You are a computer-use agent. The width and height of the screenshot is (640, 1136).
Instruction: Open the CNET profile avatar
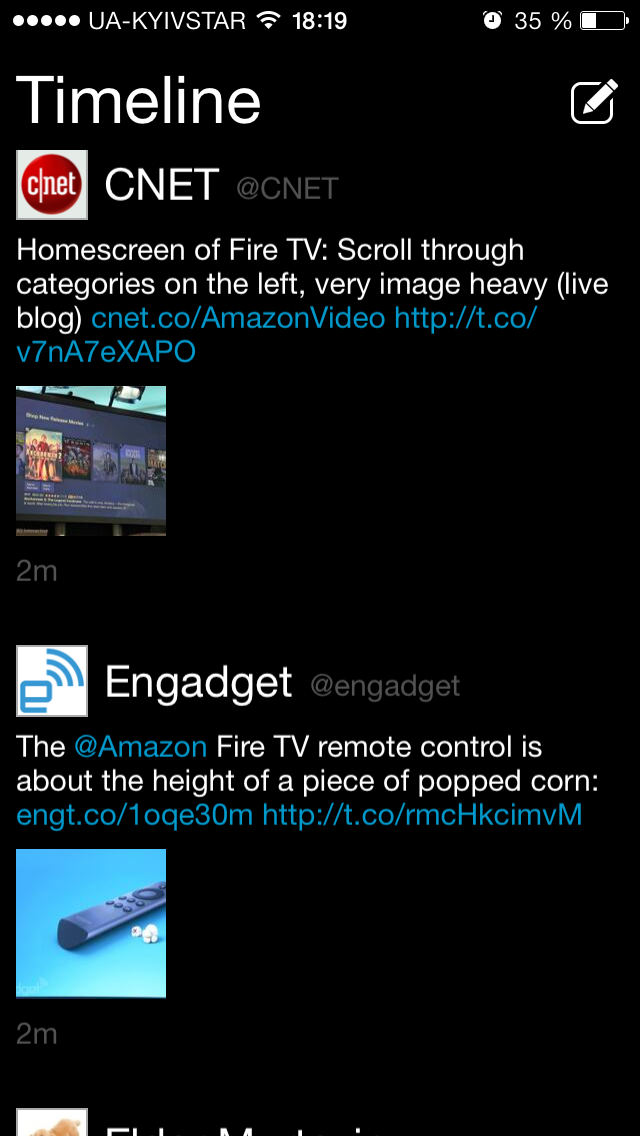point(52,185)
